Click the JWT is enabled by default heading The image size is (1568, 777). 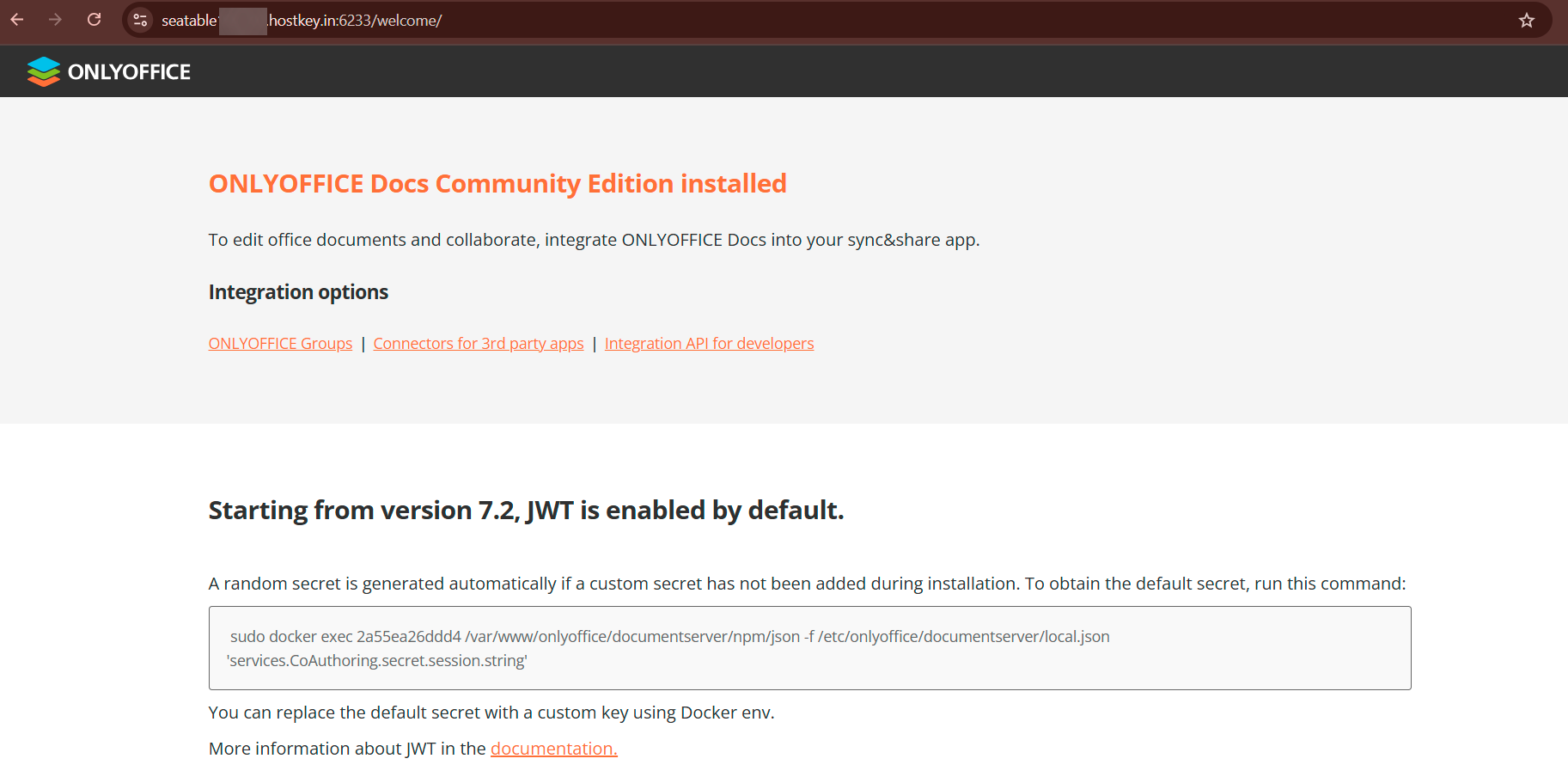coord(526,511)
